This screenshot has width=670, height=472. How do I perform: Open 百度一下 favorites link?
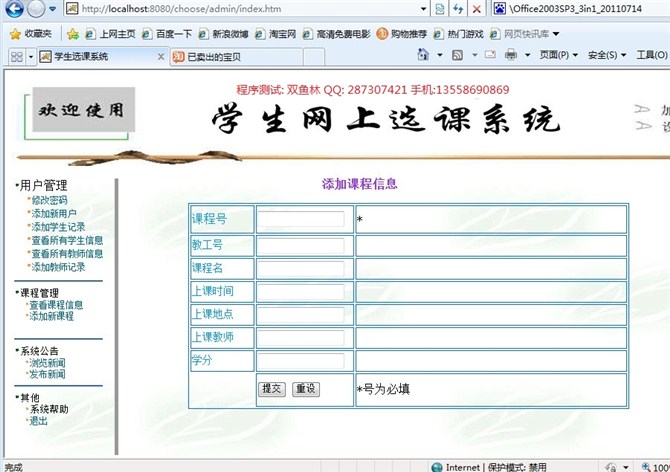(x=167, y=34)
